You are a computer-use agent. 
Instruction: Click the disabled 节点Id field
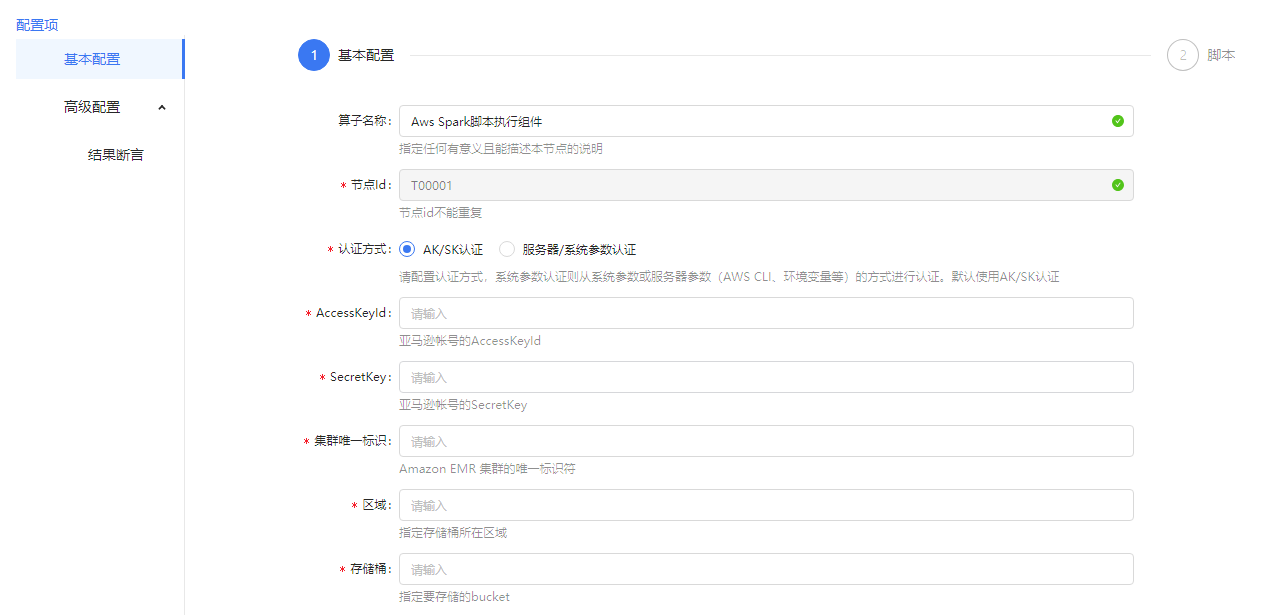[750, 185]
